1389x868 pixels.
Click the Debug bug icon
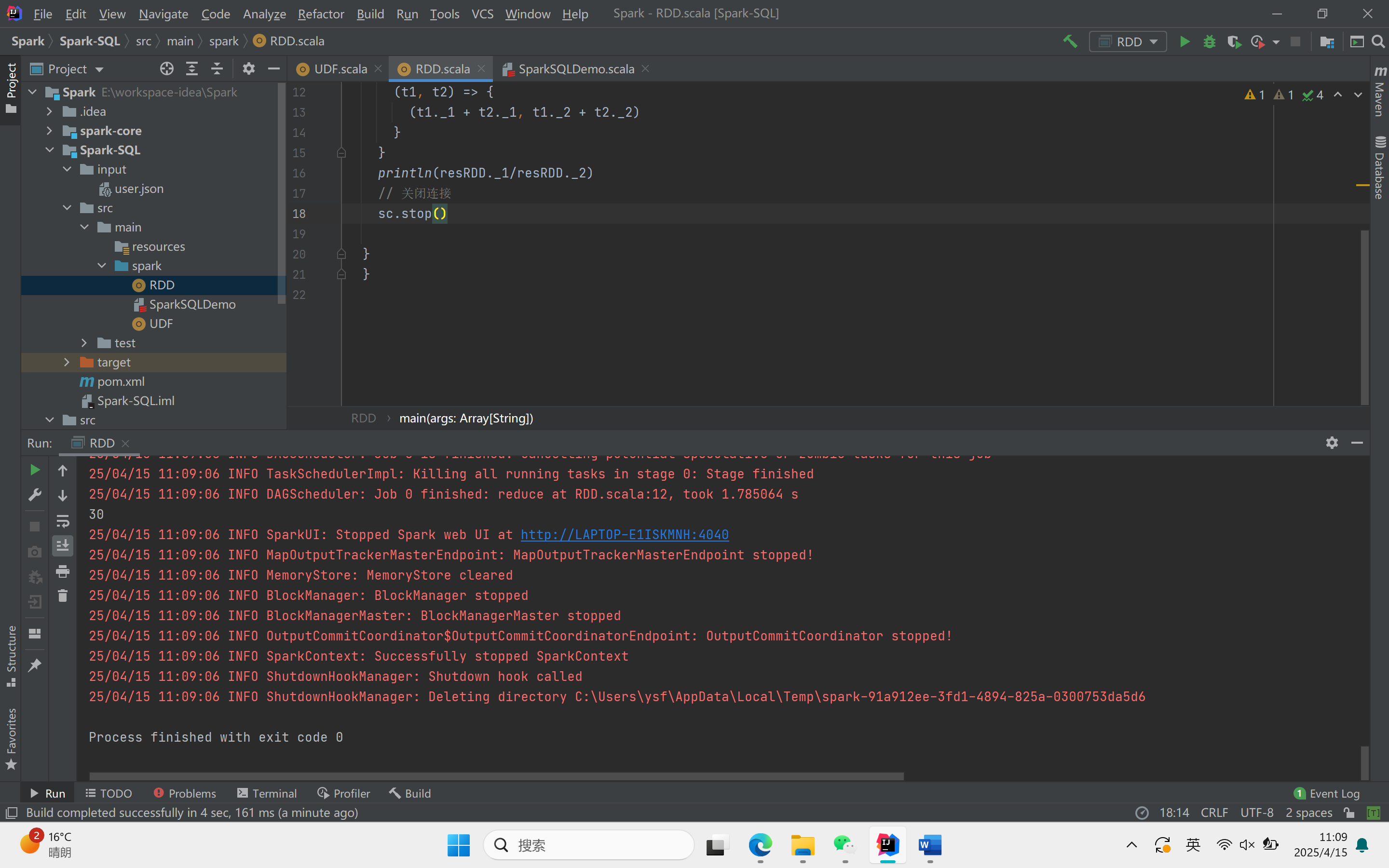(1210, 42)
